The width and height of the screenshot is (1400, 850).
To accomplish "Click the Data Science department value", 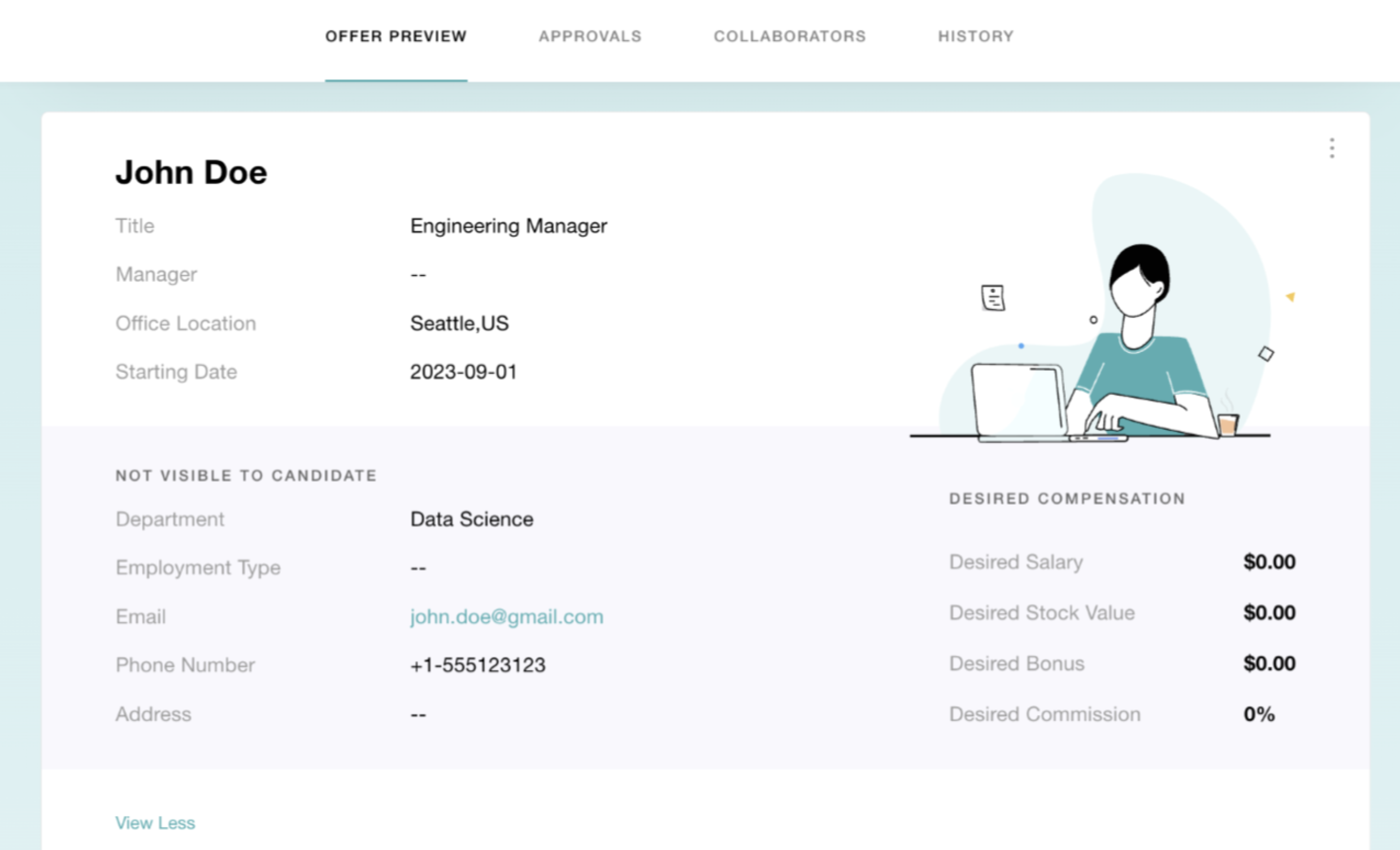I will (472, 519).
